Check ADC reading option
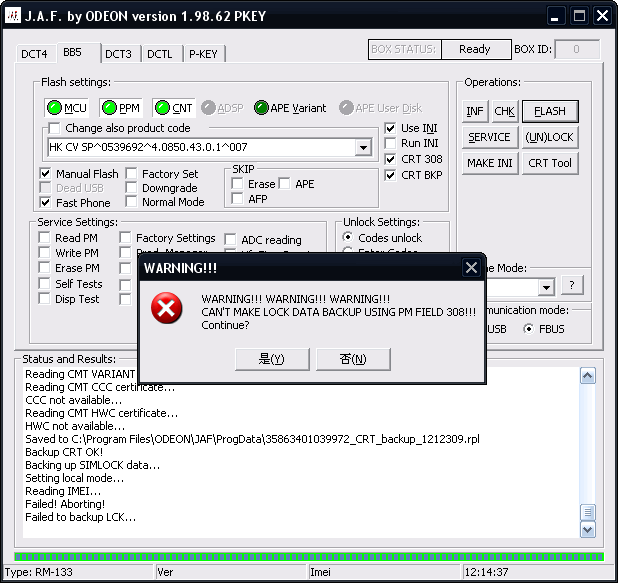618x583 pixels. pyautogui.click(x=230, y=240)
